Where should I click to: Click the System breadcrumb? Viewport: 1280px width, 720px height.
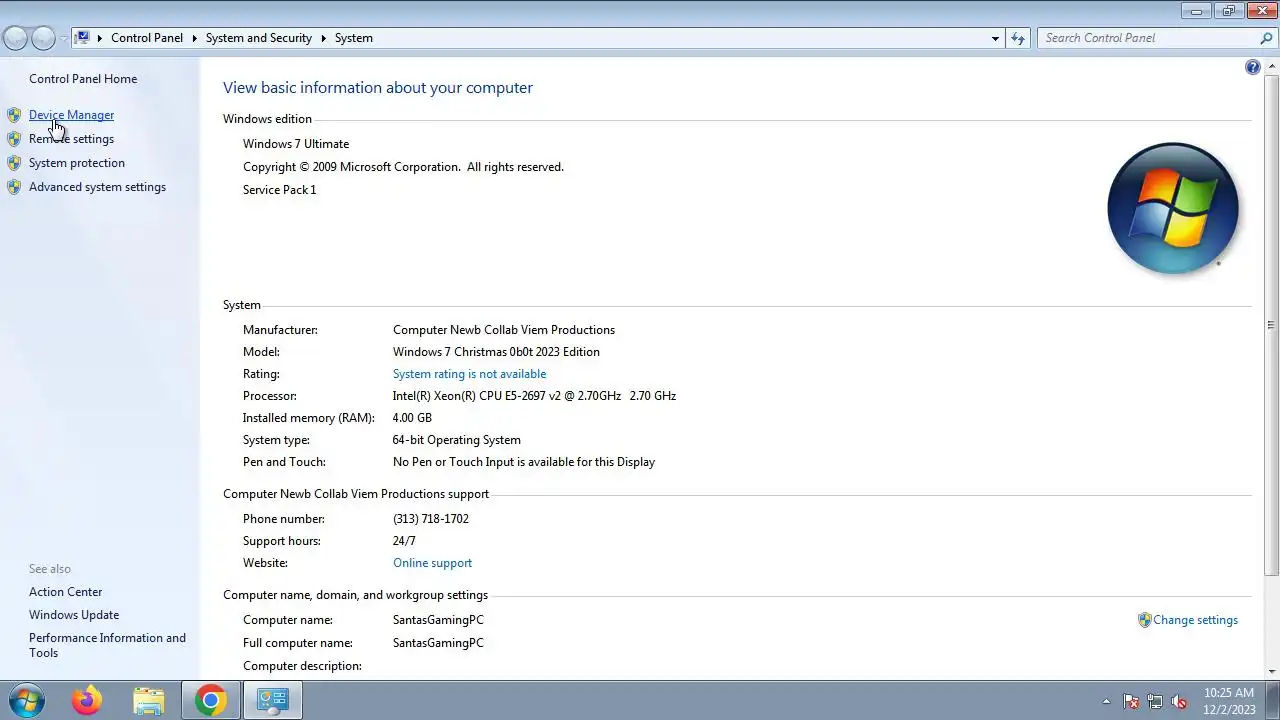point(354,38)
